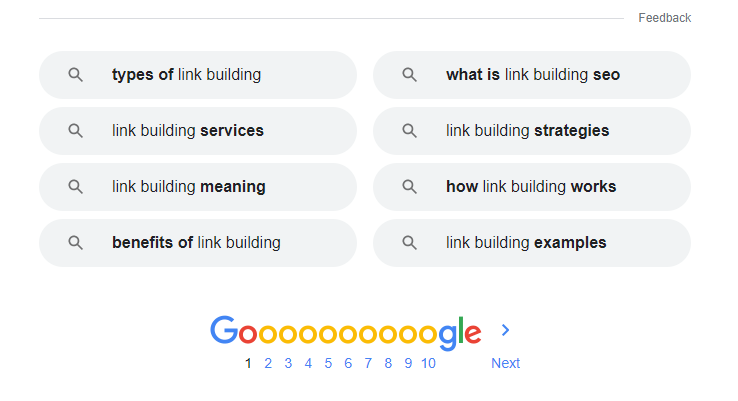738x401 pixels.
Task: Click search icon beside 'types of link building'
Action: (x=75, y=75)
